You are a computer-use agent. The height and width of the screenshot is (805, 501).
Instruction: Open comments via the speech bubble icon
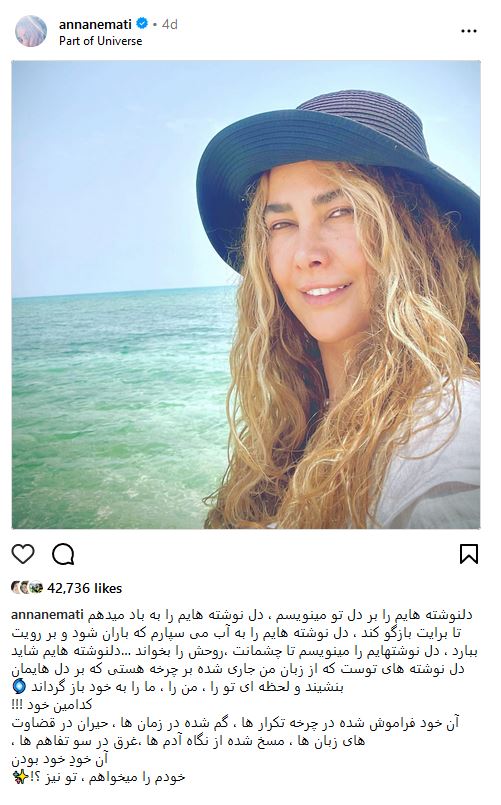pos(63,554)
